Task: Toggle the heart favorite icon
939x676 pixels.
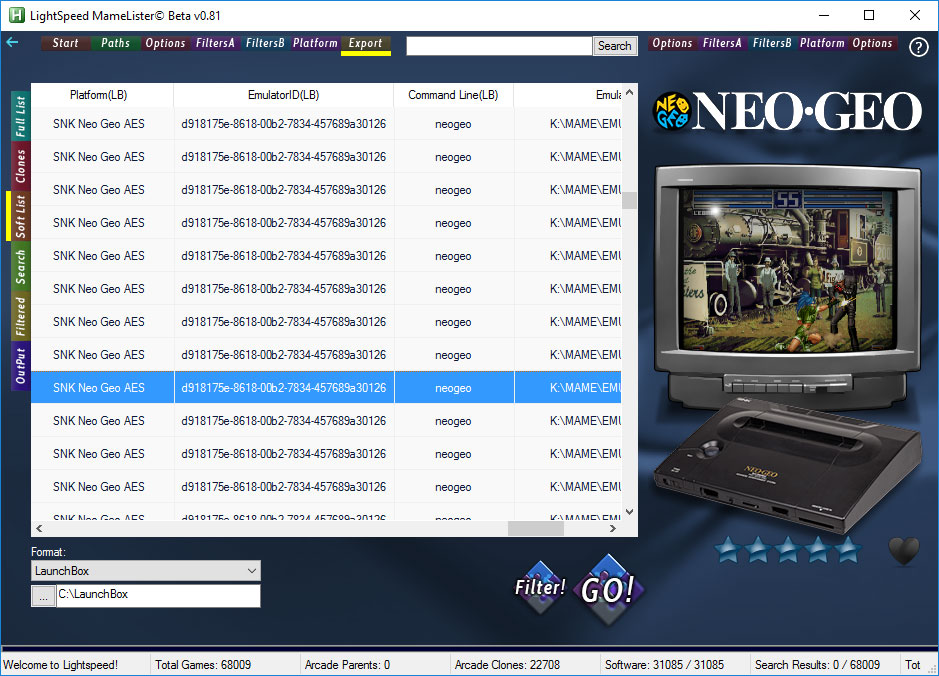Action: click(904, 551)
